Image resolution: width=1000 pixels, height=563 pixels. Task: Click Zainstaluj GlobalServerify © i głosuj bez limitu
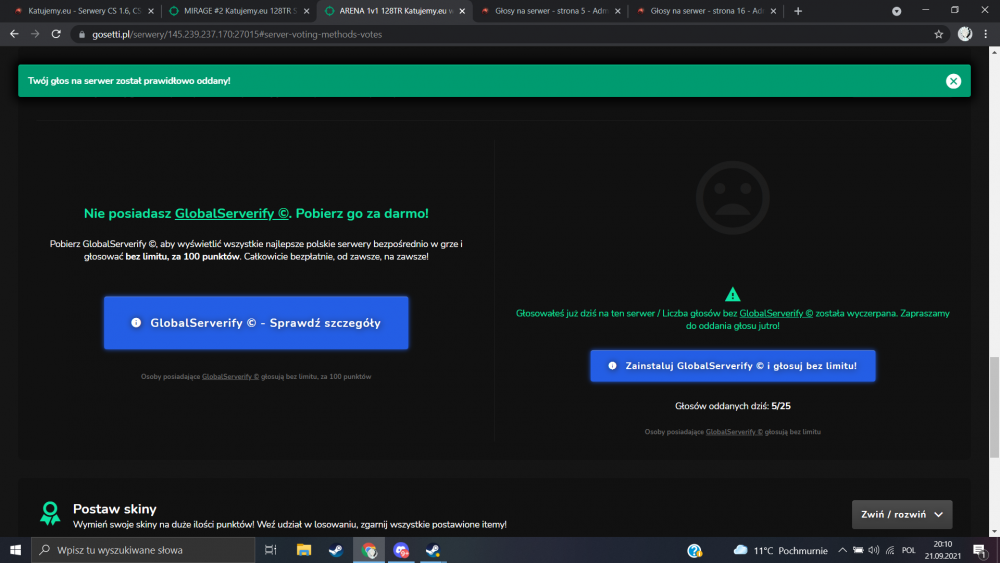pos(732,366)
